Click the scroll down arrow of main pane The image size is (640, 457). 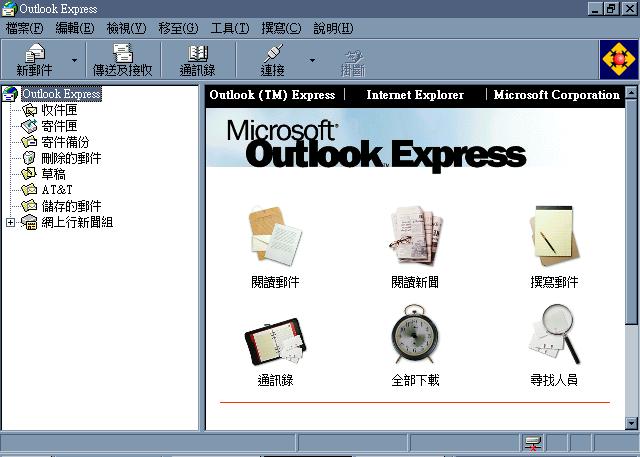click(631, 423)
